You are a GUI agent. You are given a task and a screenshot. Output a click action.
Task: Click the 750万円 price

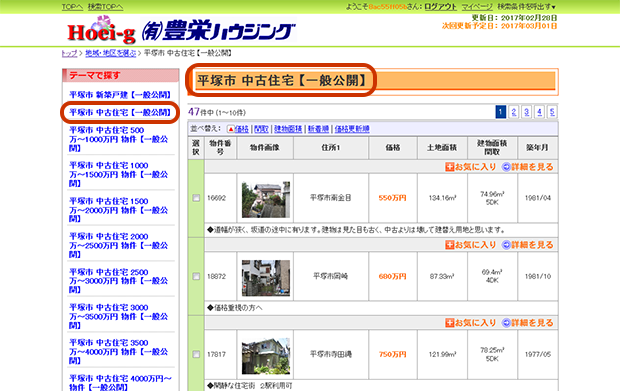pyautogui.click(x=392, y=354)
